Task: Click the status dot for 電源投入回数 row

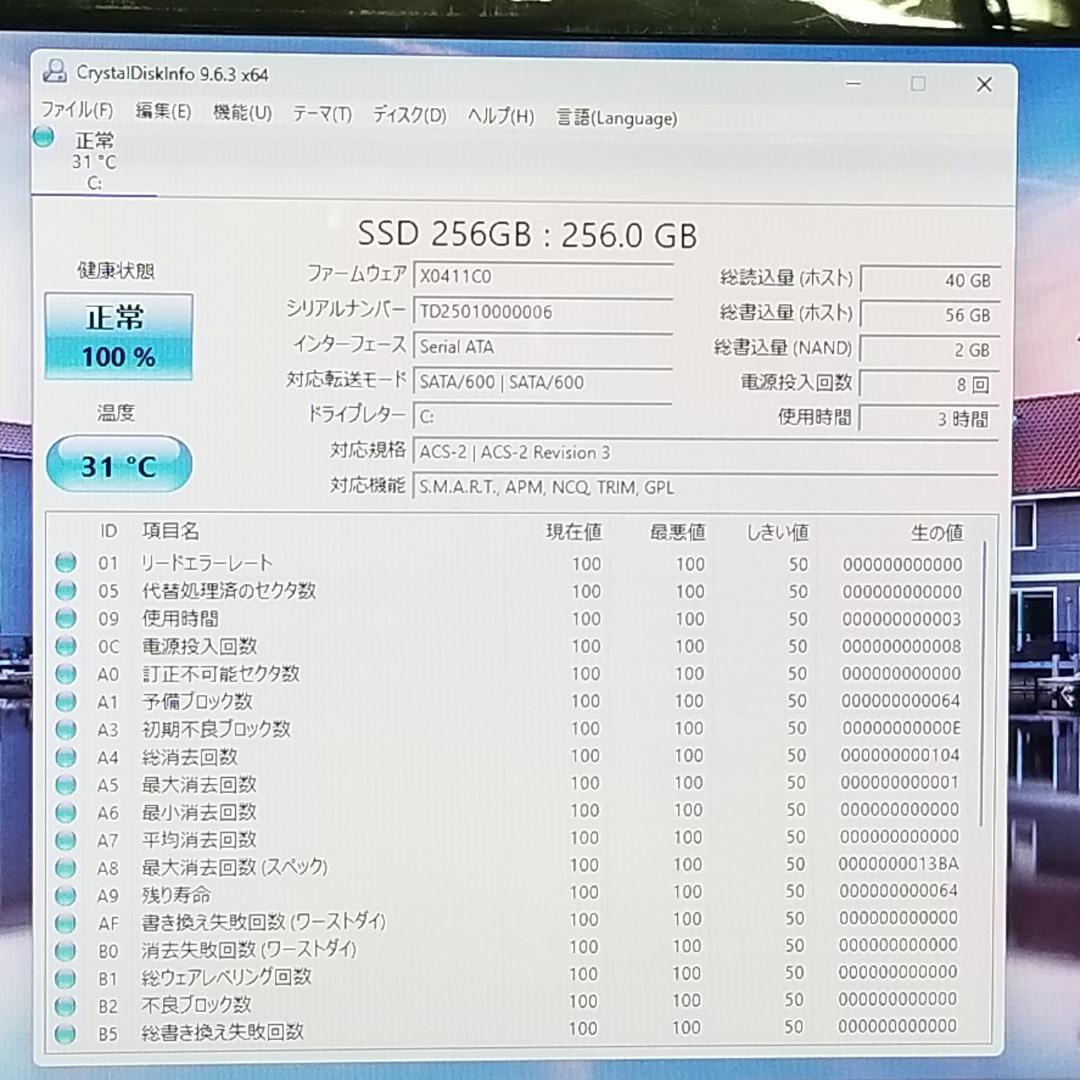Action: point(65,646)
